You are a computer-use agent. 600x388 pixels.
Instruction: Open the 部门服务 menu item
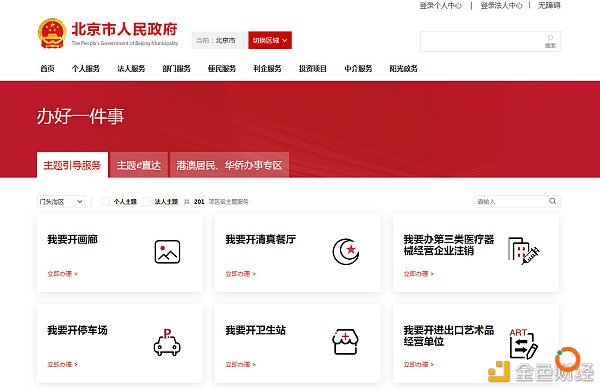point(176,68)
